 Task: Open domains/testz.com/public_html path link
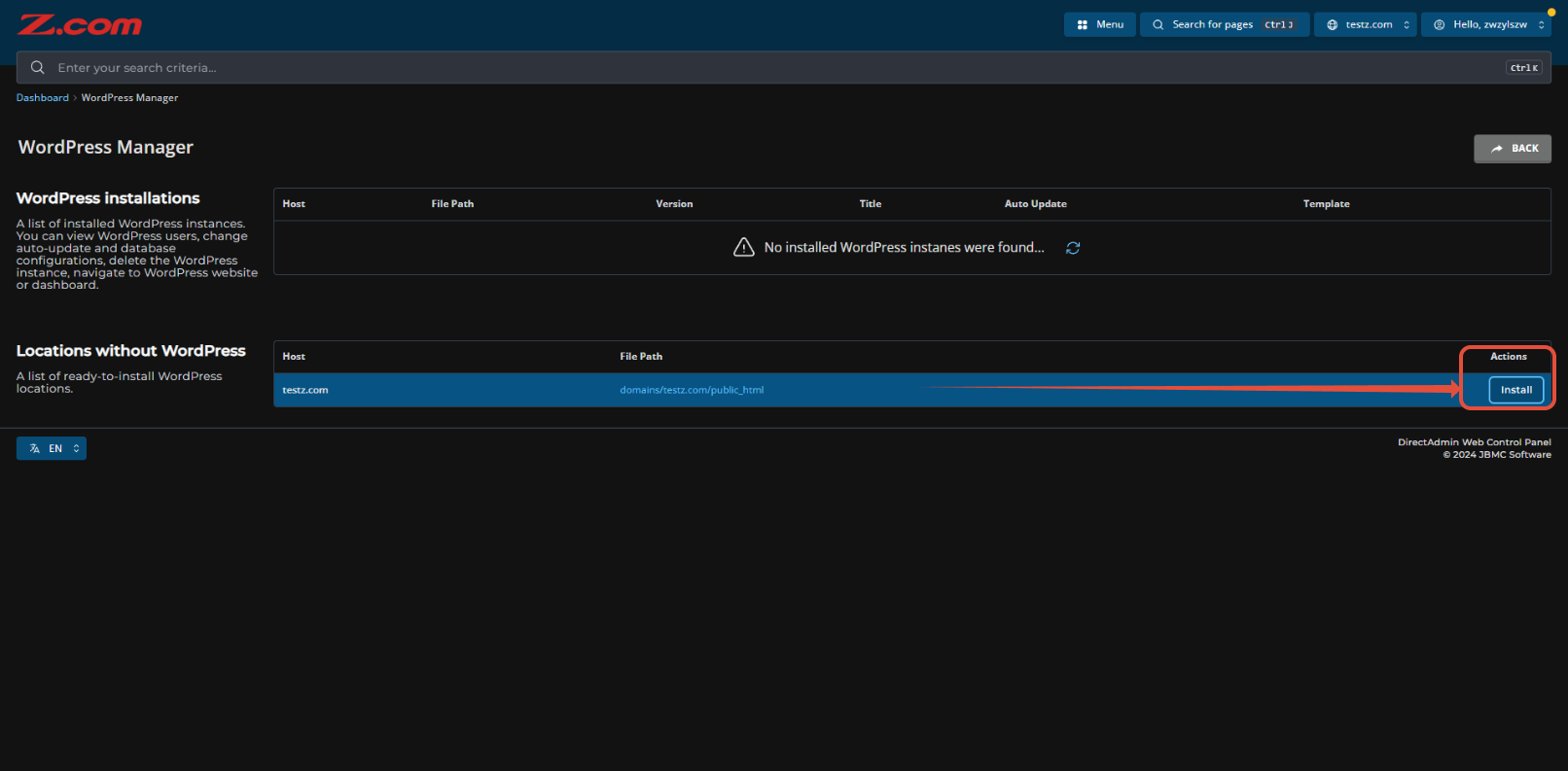pyautogui.click(x=692, y=390)
